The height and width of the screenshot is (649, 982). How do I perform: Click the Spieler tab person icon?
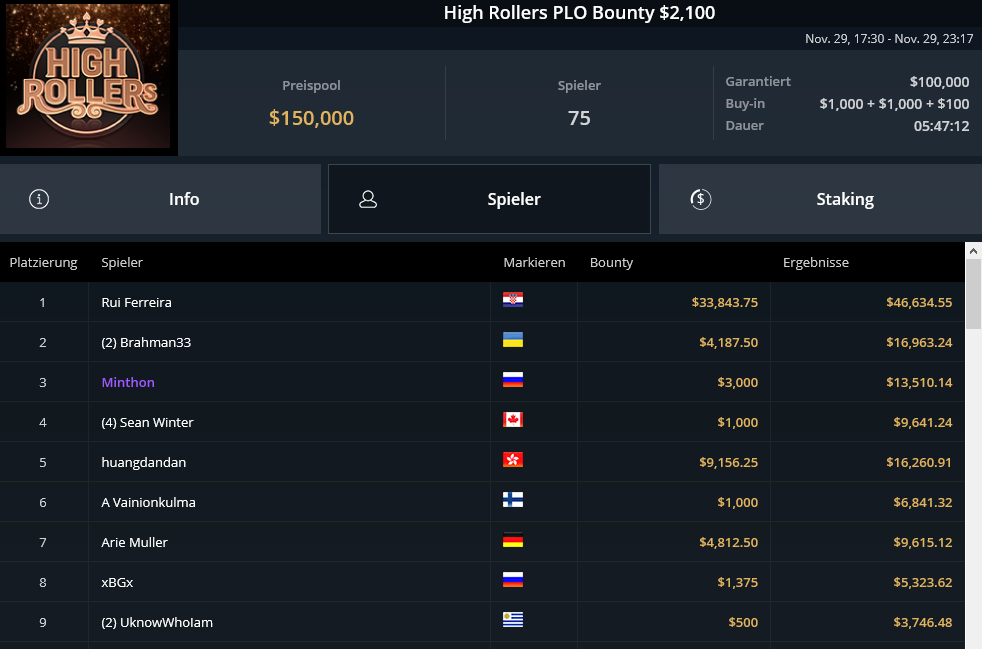(368, 199)
